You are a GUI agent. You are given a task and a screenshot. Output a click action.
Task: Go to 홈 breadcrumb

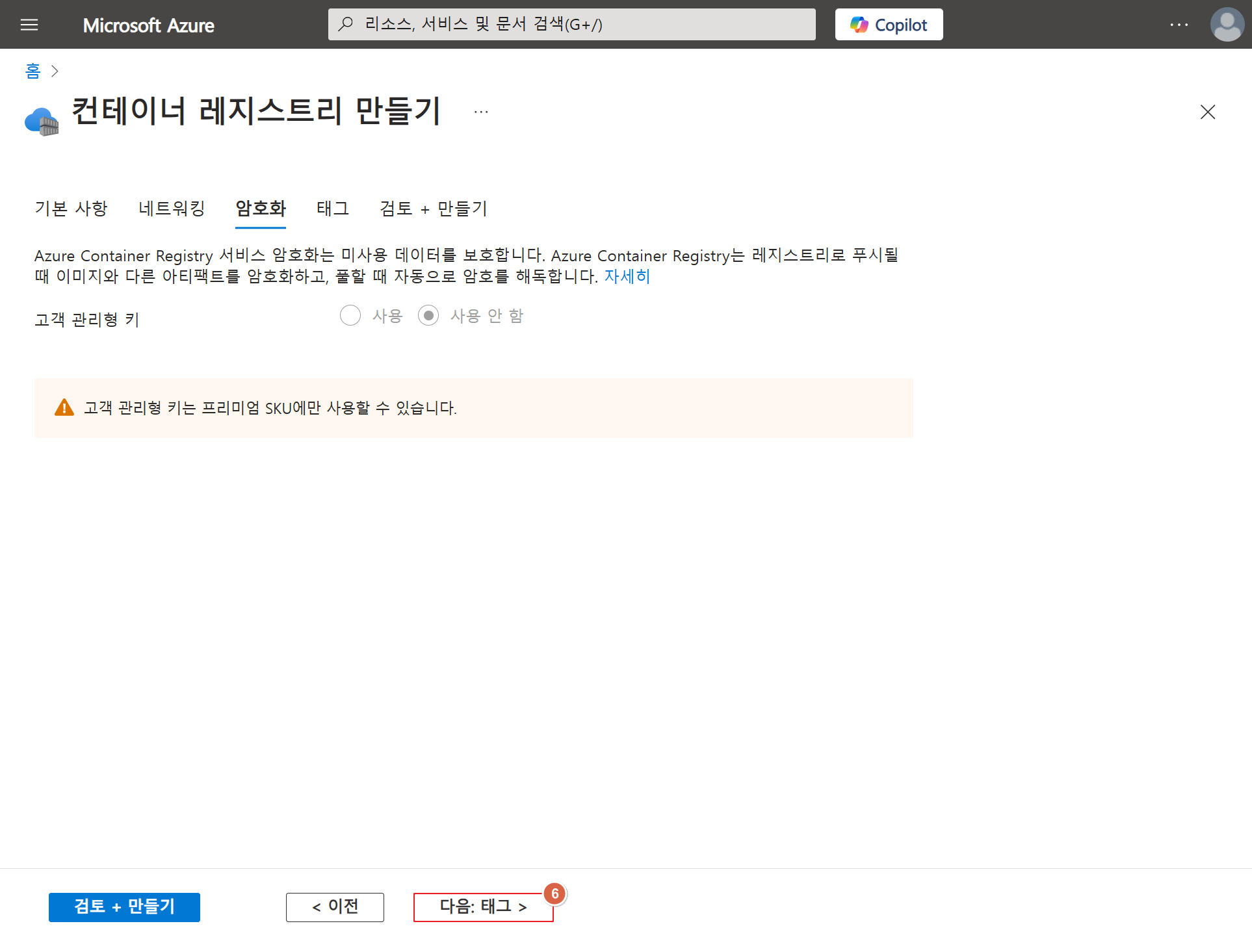(x=33, y=70)
